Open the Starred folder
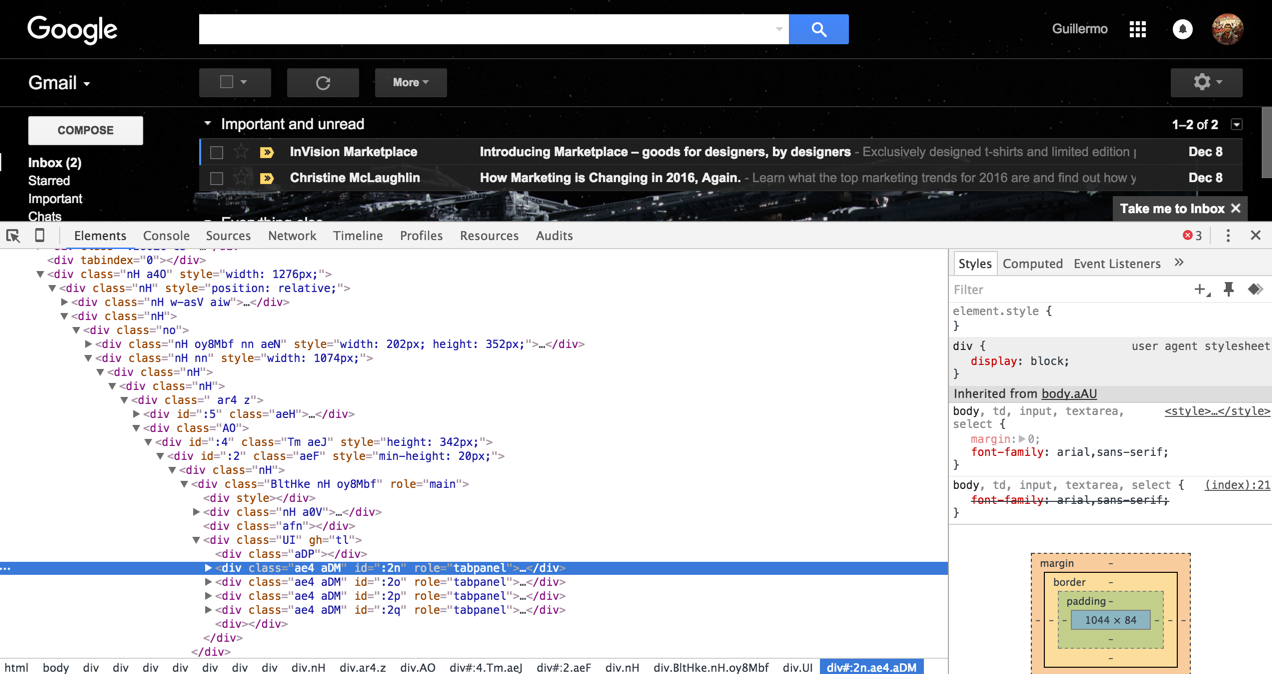Image resolution: width=1272 pixels, height=674 pixels. tap(49, 181)
